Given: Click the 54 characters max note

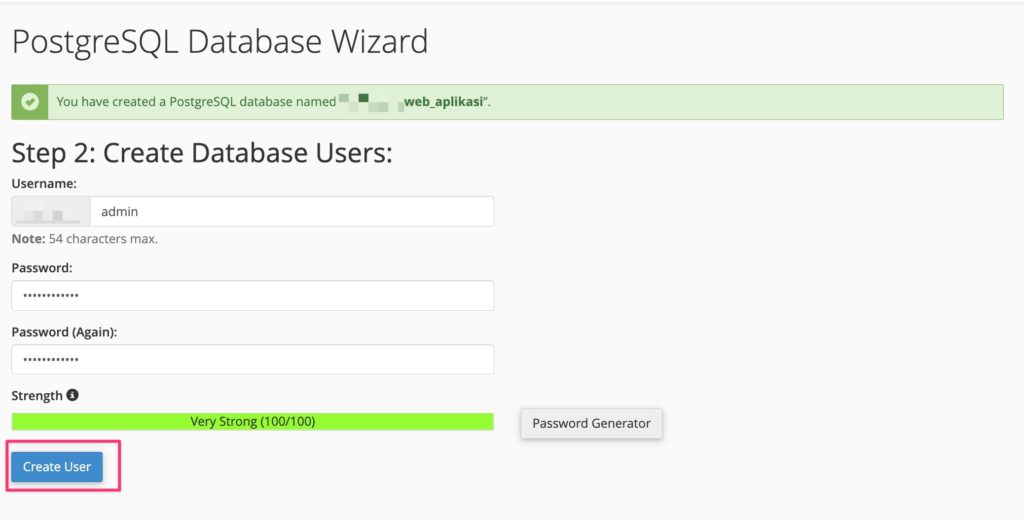Looking at the screenshot, I should click(x=103, y=239).
